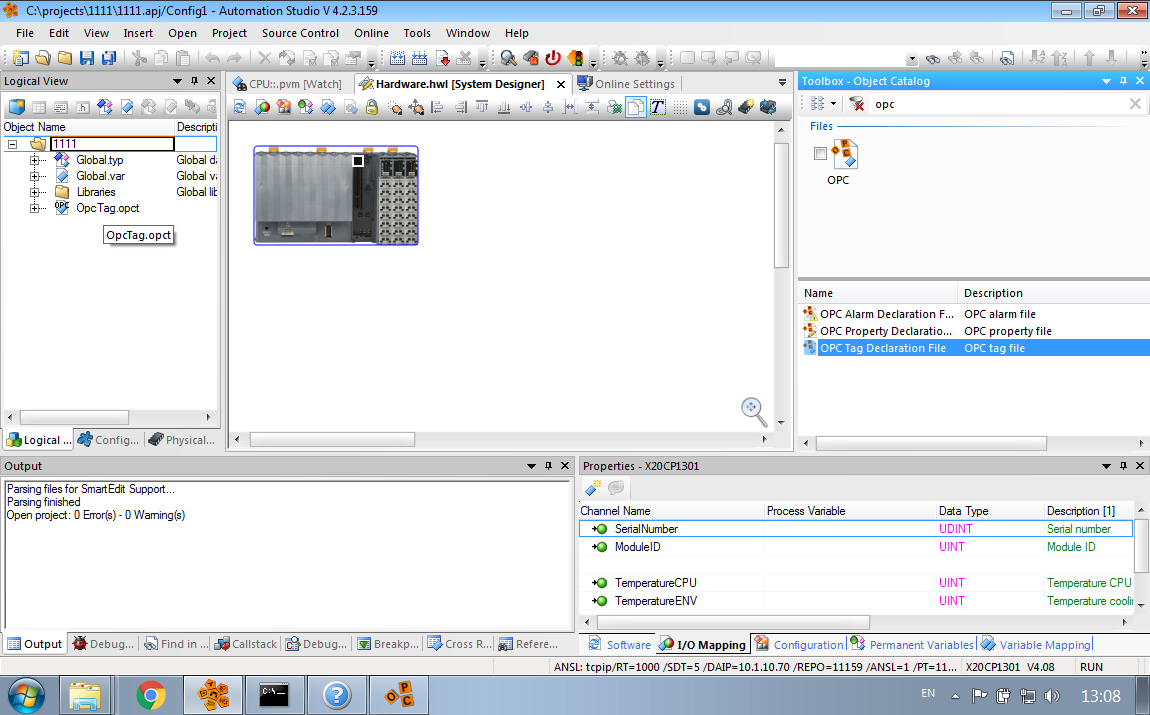The height and width of the screenshot is (715, 1150).
Task: Select the X20CP1301 hardware module image
Action: (336, 195)
